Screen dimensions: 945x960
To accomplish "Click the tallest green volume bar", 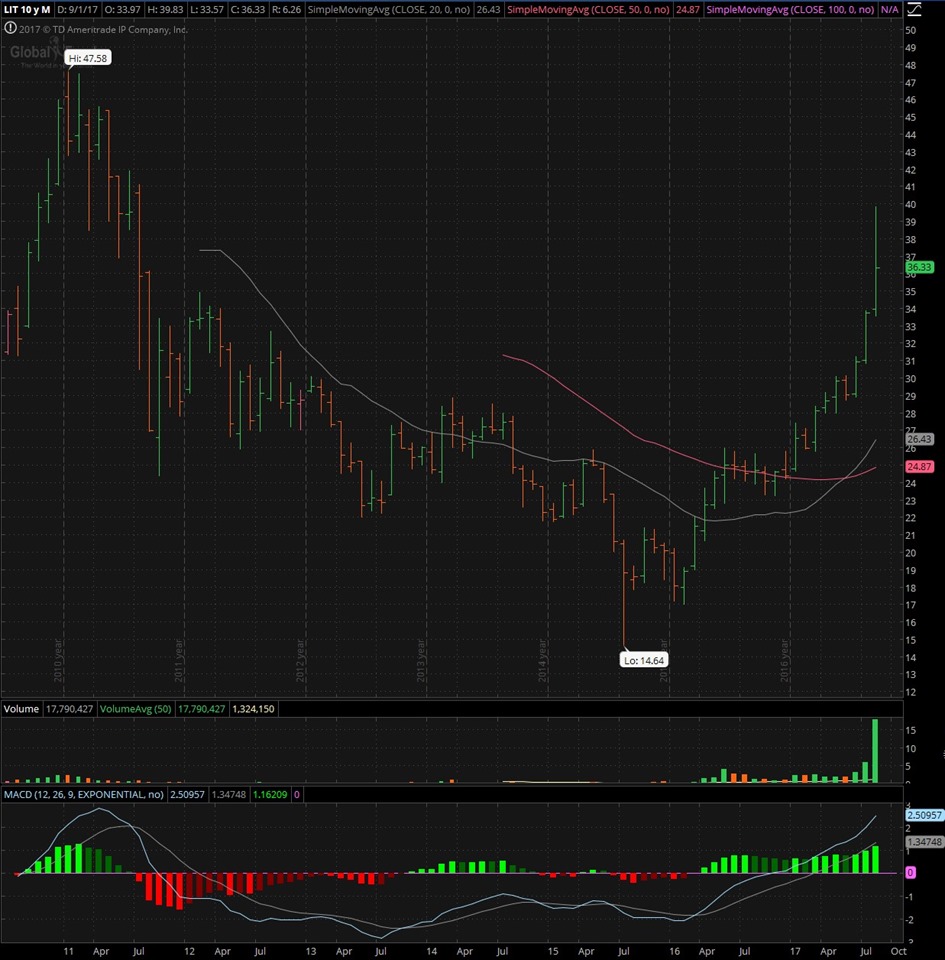I will tap(875, 751).
